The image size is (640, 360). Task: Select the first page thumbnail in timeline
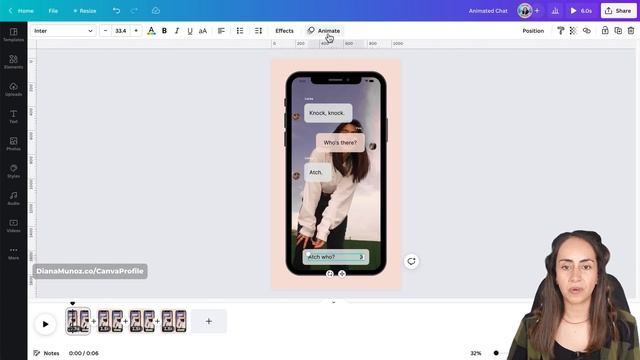pyautogui.click(x=78, y=321)
